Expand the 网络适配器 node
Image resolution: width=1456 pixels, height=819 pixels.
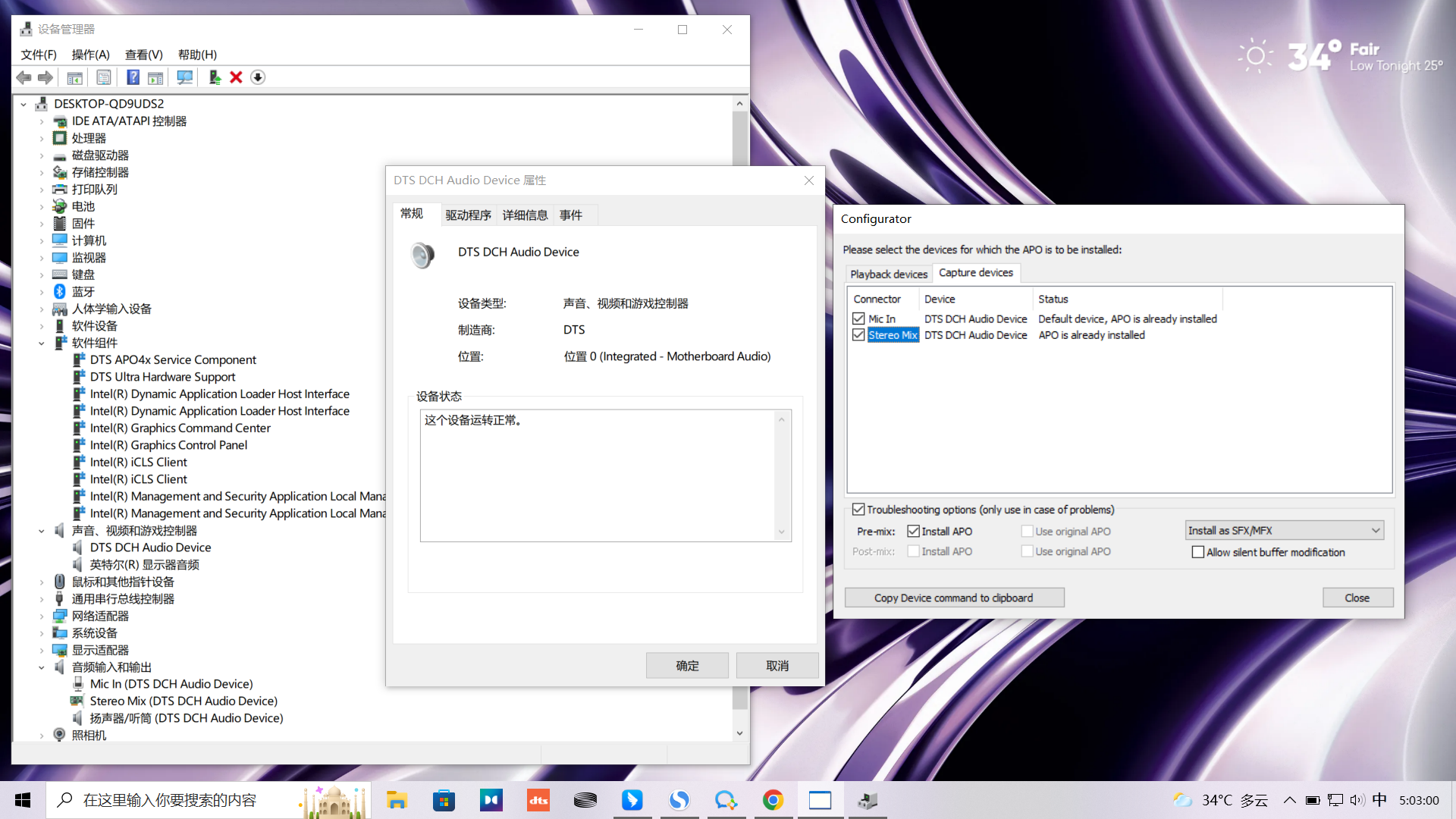click(x=42, y=617)
